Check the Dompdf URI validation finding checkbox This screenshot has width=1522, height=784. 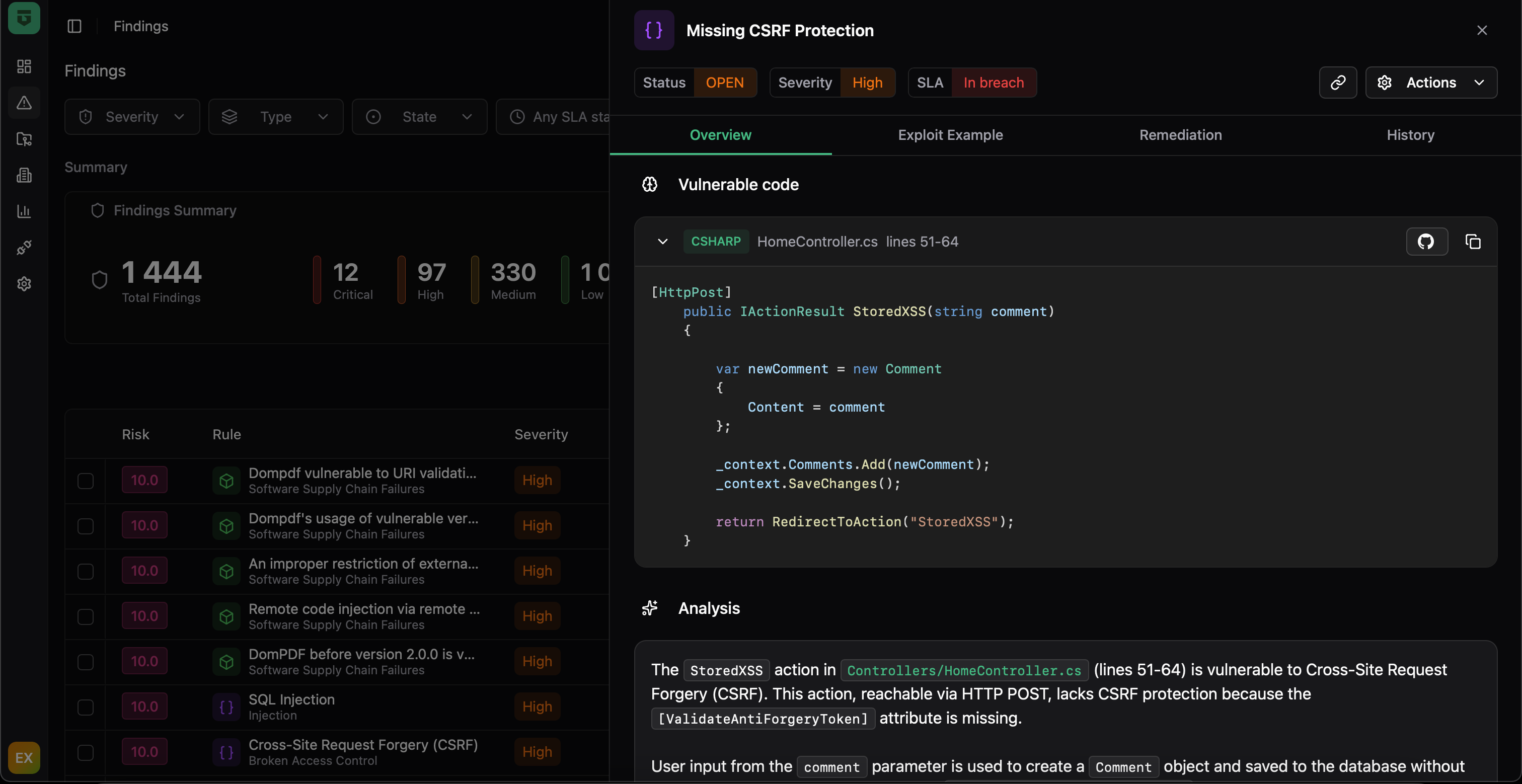point(86,481)
